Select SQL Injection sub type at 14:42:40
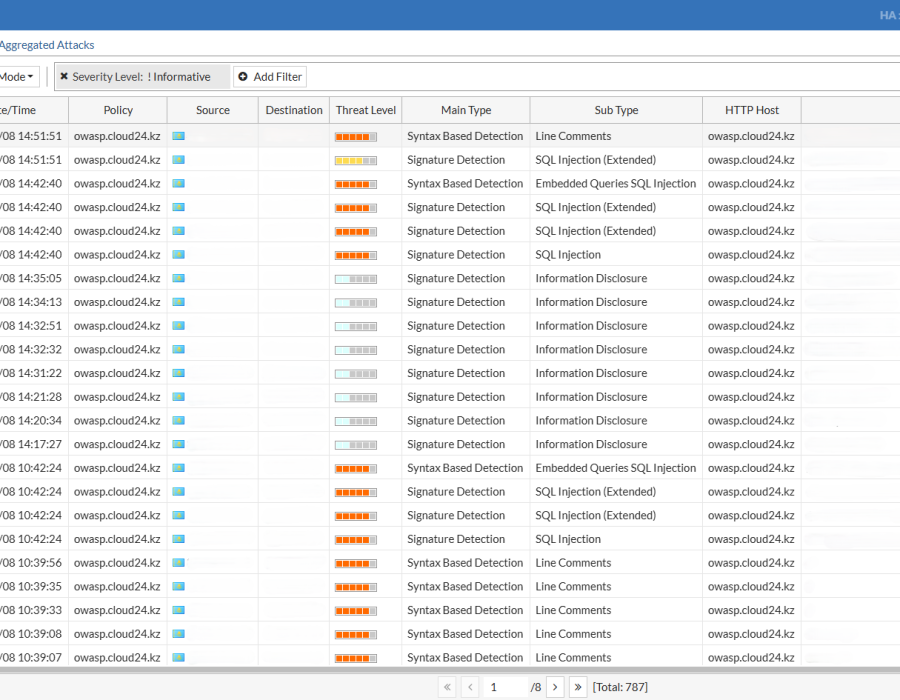This screenshot has height=700, width=900. [x=568, y=255]
